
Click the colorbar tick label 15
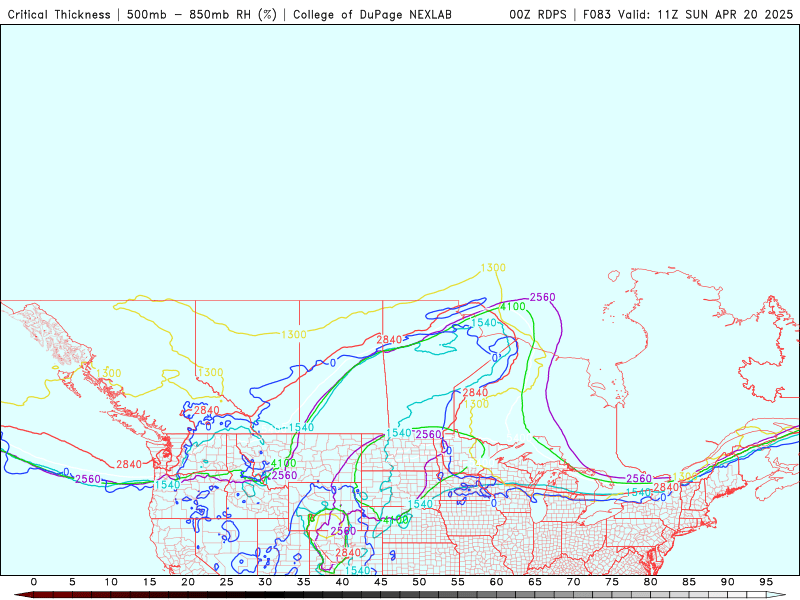coord(149,582)
